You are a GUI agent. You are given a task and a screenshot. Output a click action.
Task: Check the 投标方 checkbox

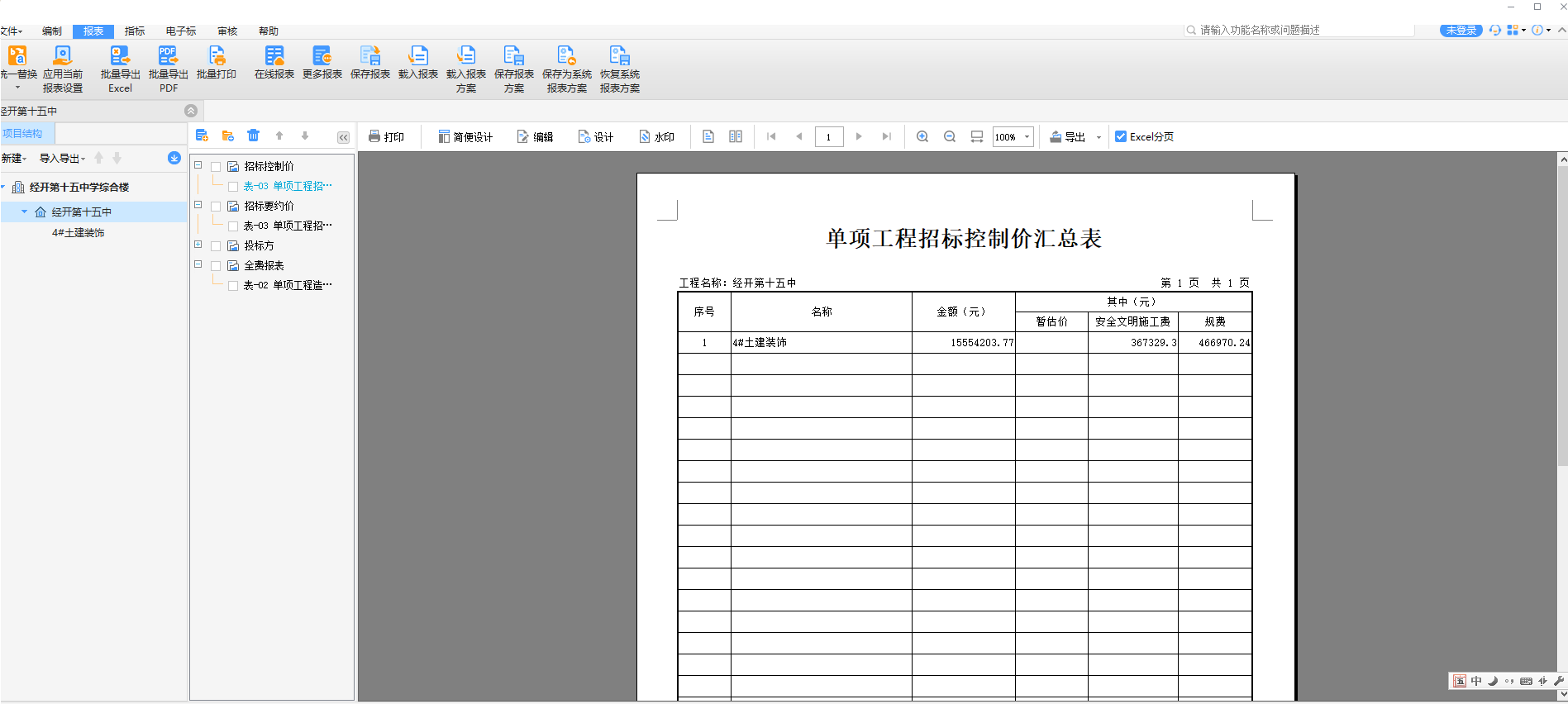216,246
